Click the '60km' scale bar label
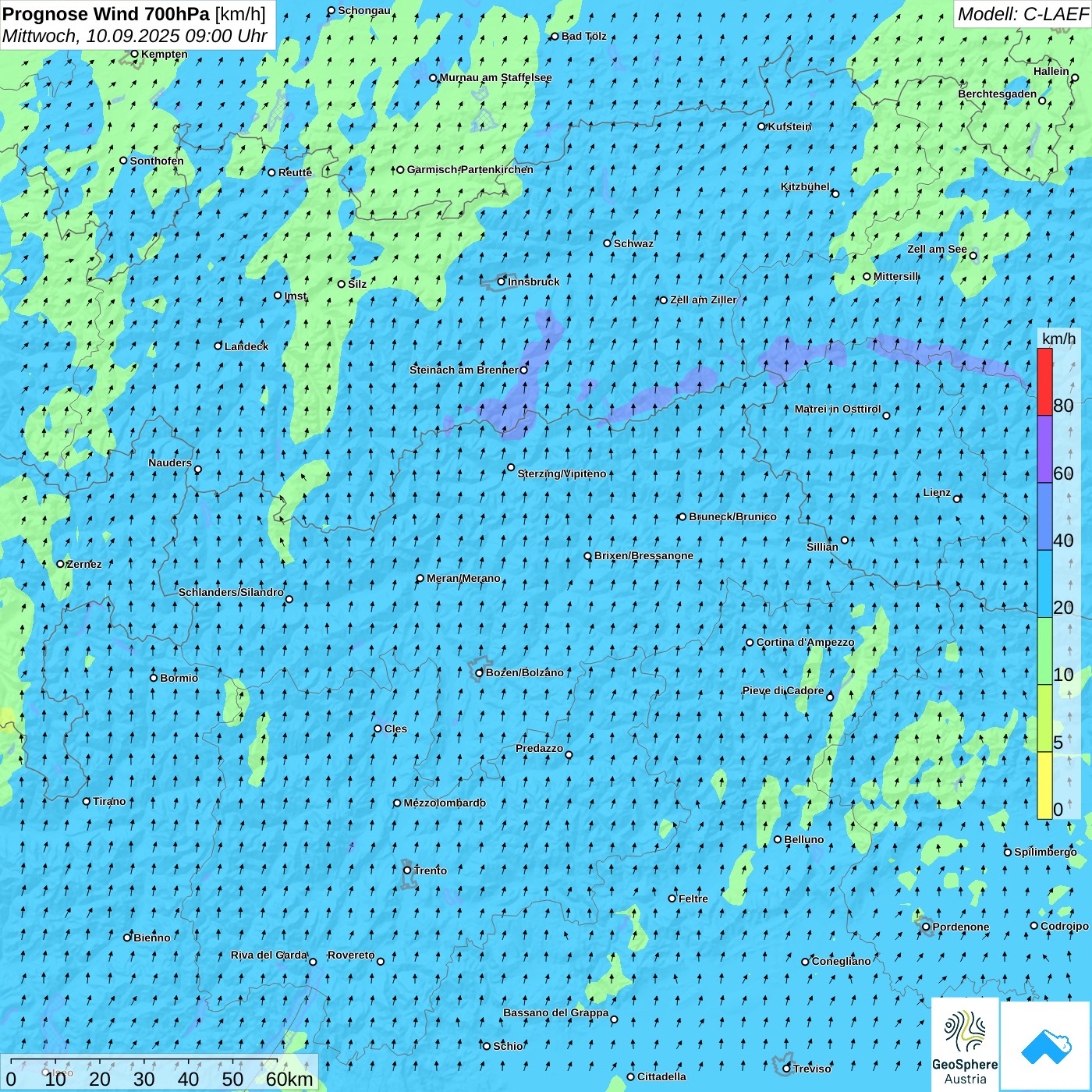Image resolution: width=1092 pixels, height=1092 pixels. (x=289, y=1079)
